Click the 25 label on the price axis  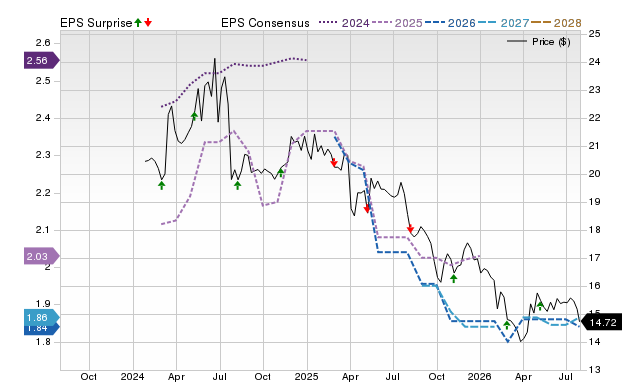[x=594, y=33]
